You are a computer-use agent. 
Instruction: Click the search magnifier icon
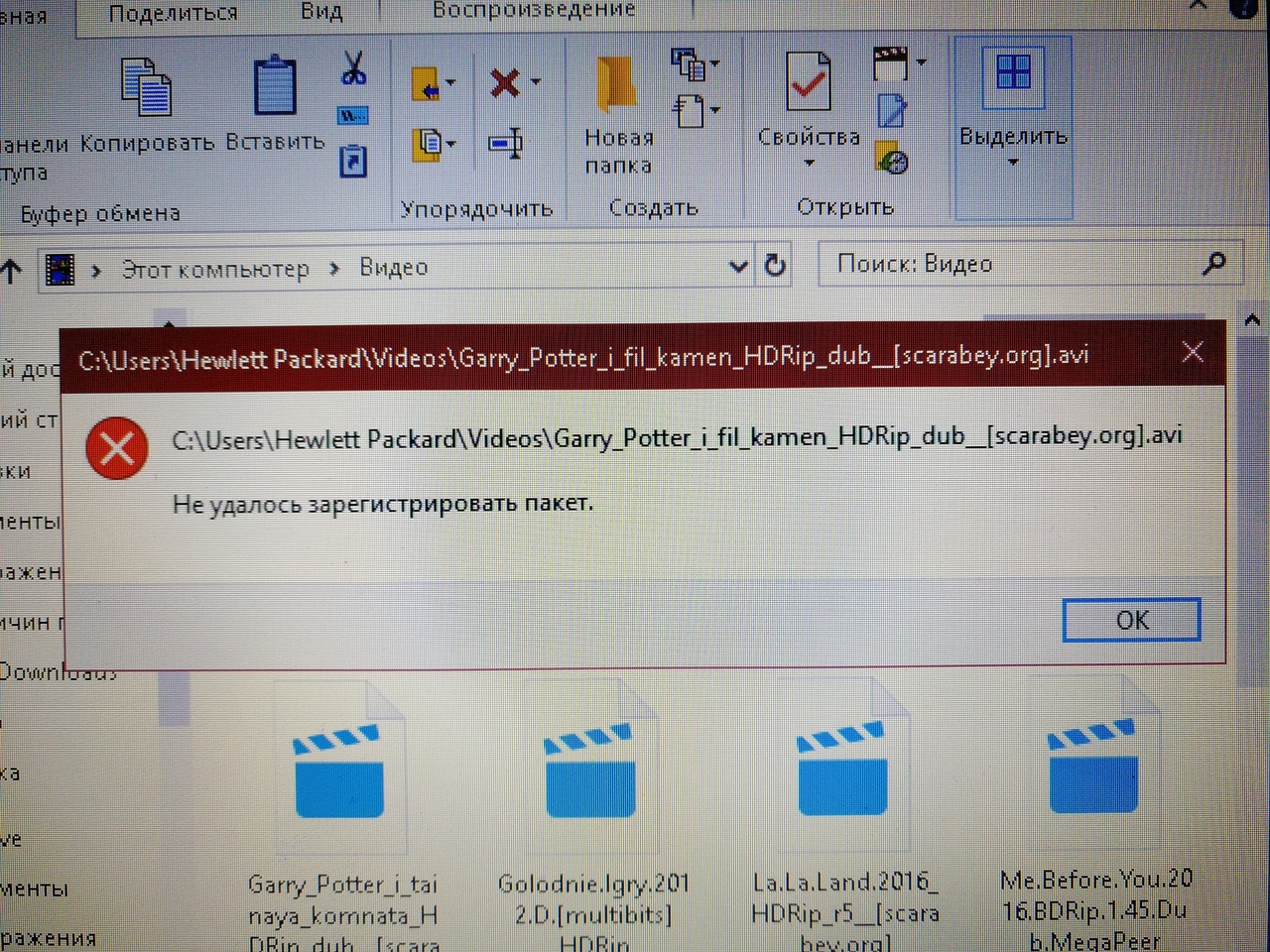click(1213, 263)
